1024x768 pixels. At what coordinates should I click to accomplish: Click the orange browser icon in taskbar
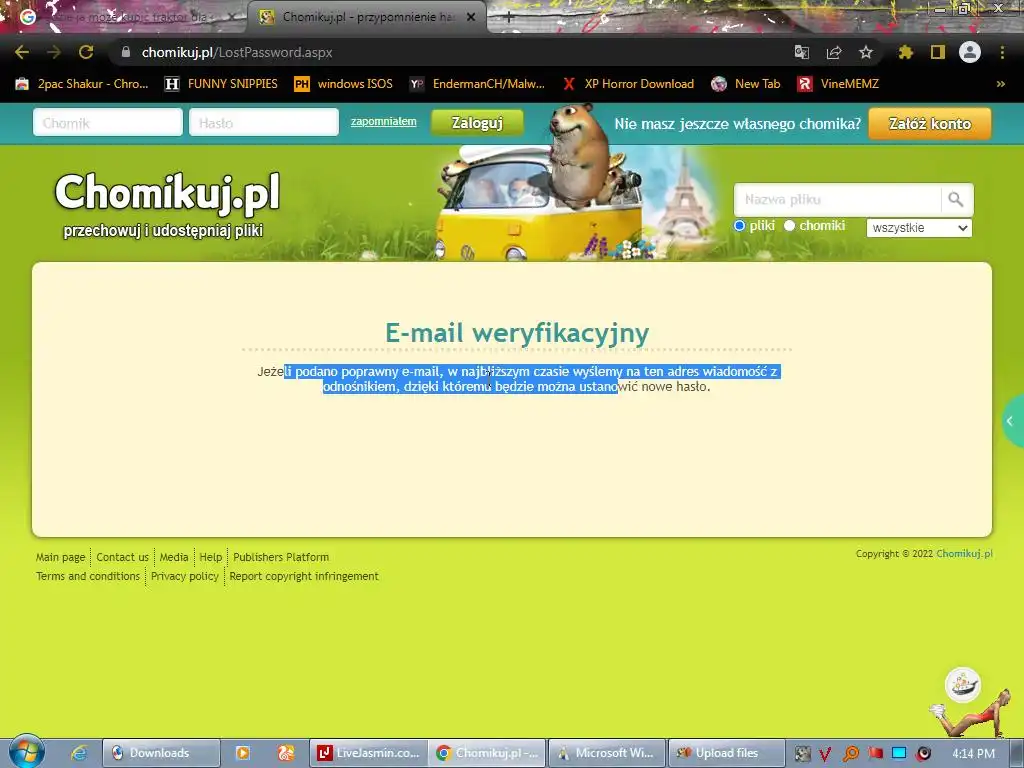(286, 753)
